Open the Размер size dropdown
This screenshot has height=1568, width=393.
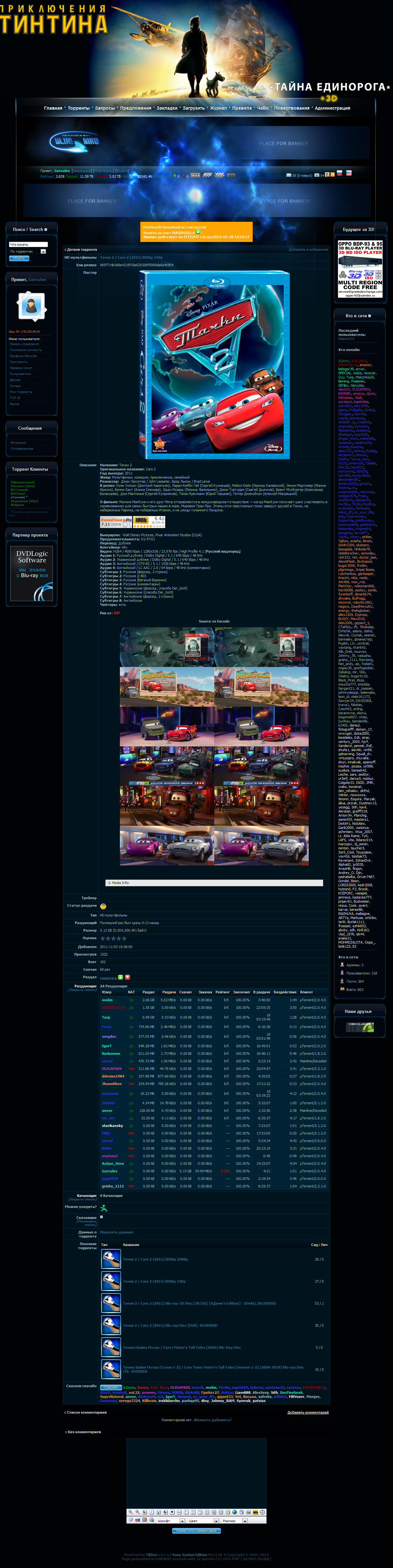(235, 1520)
